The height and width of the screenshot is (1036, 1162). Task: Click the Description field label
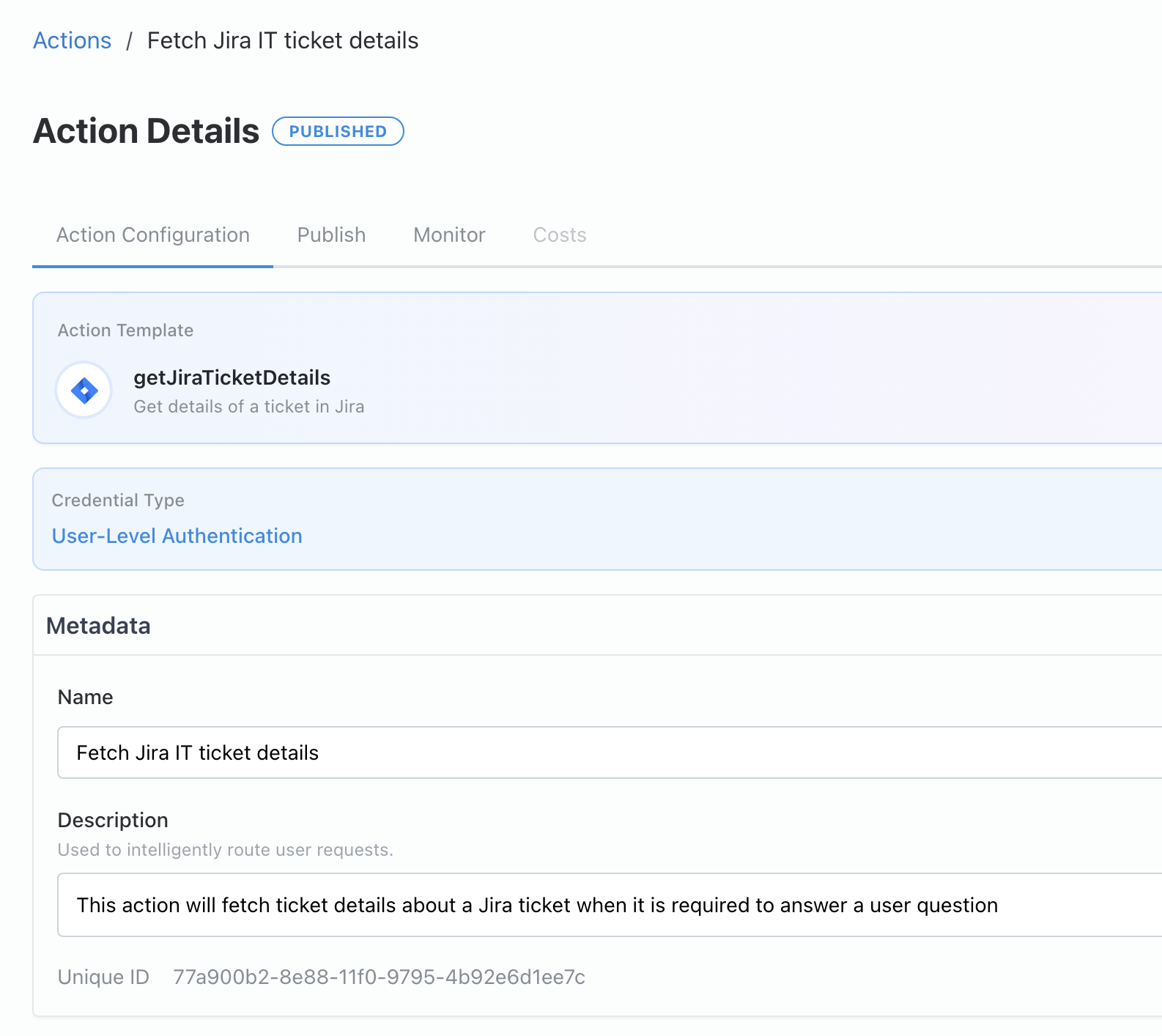(113, 820)
